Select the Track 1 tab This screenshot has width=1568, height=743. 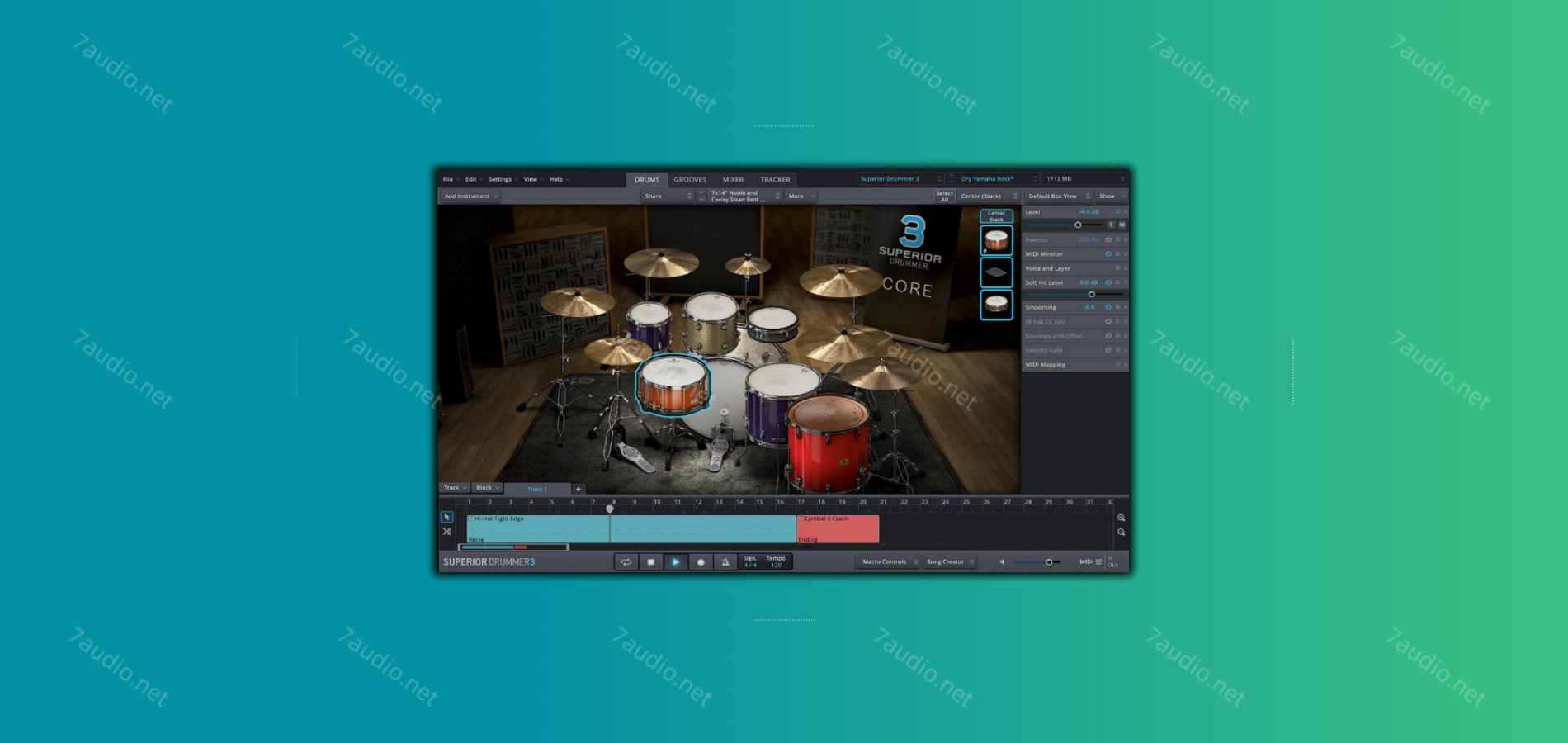coord(537,489)
